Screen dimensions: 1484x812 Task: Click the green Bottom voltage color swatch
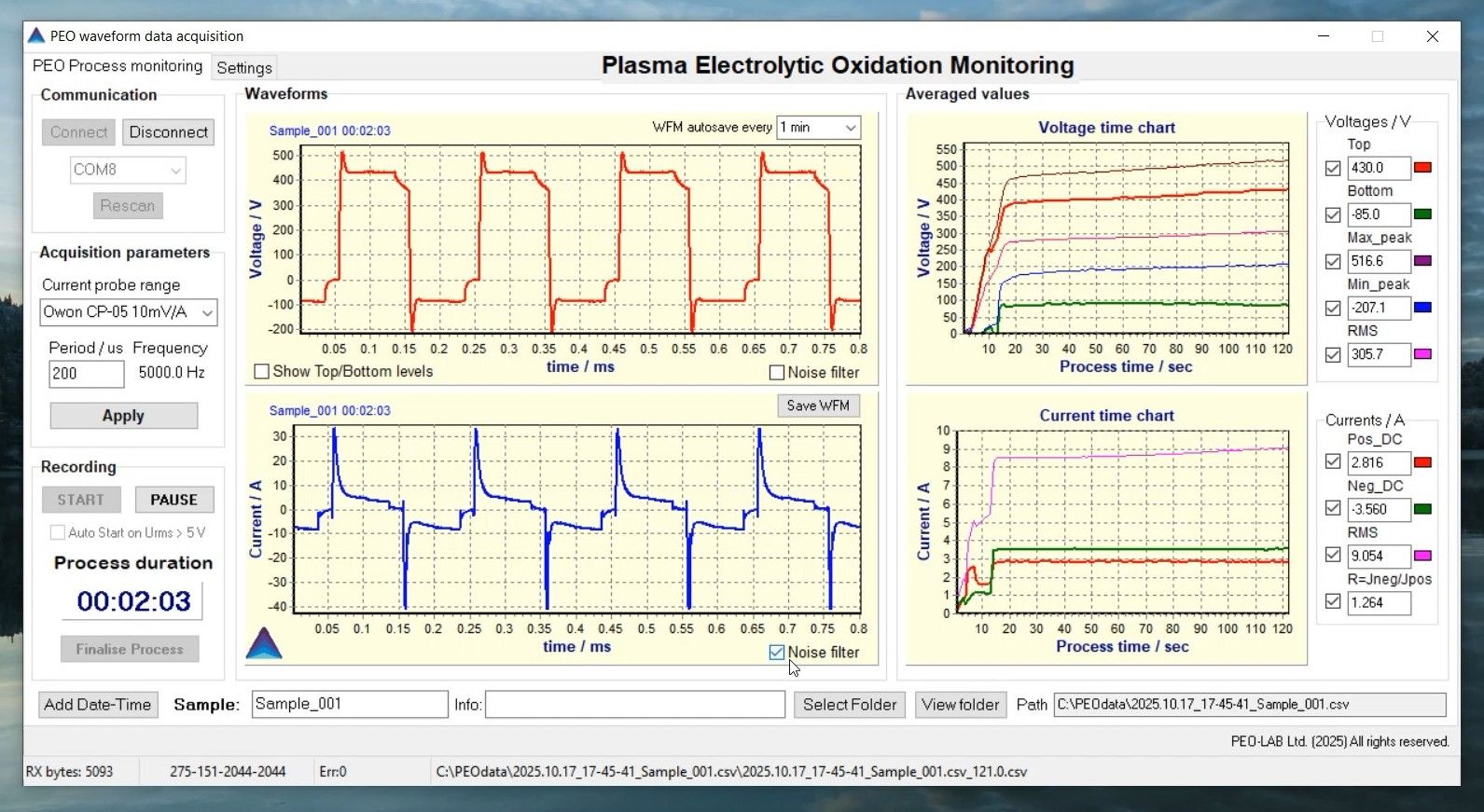point(1422,214)
